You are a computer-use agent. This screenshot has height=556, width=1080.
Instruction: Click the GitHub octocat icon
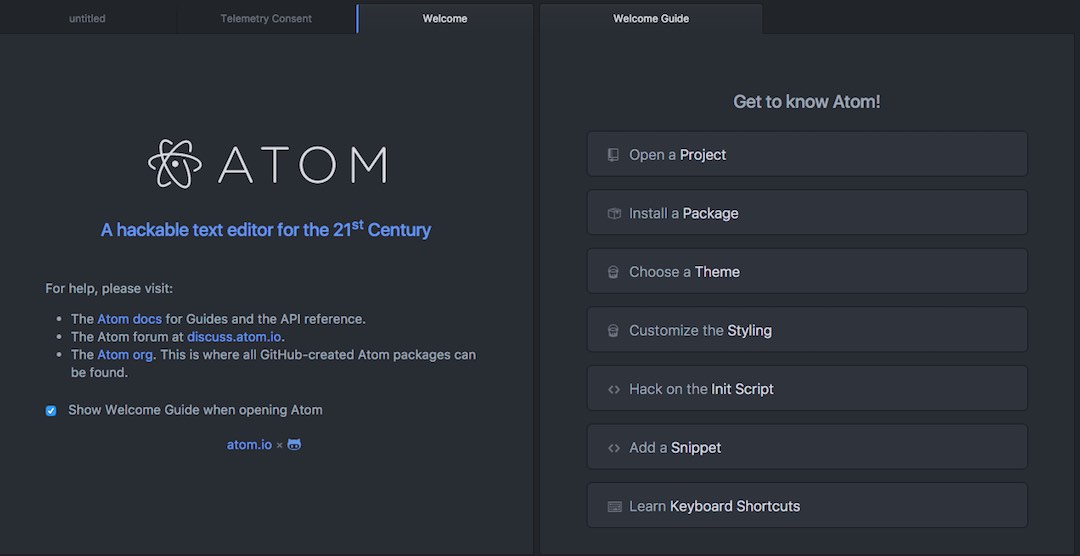tap(294, 444)
